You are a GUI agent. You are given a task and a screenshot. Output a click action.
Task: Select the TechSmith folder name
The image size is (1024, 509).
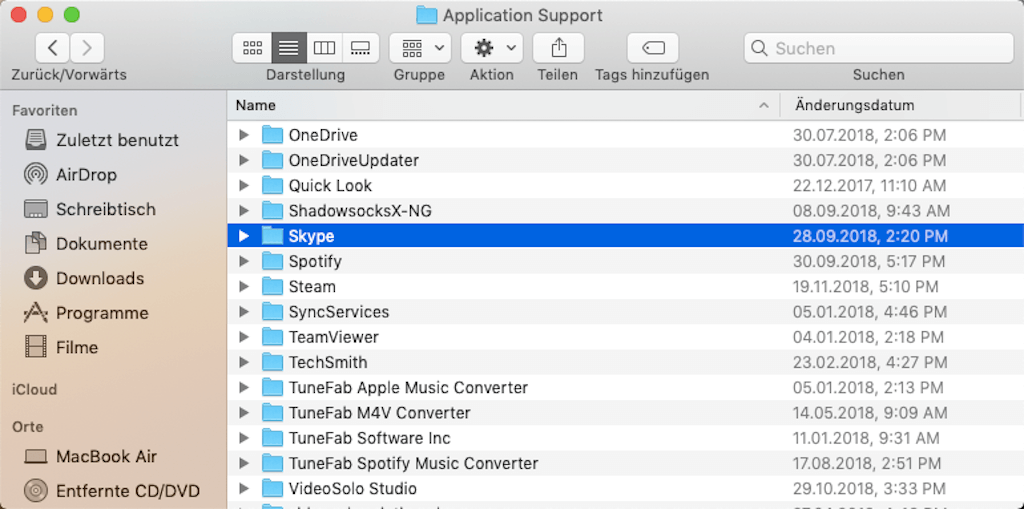coord(328,362)
